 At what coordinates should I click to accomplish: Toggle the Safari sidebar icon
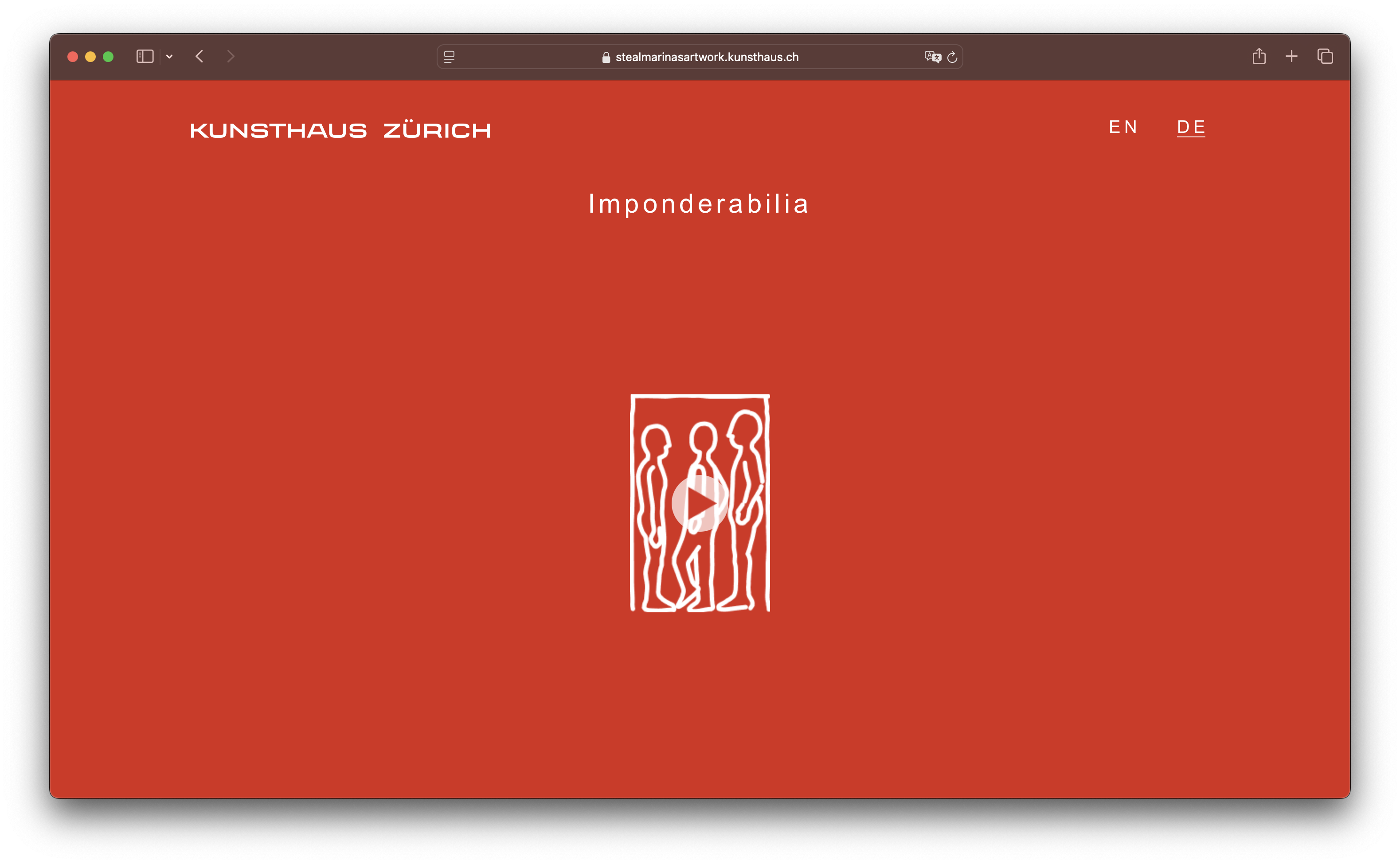click(x=145, y=57)
